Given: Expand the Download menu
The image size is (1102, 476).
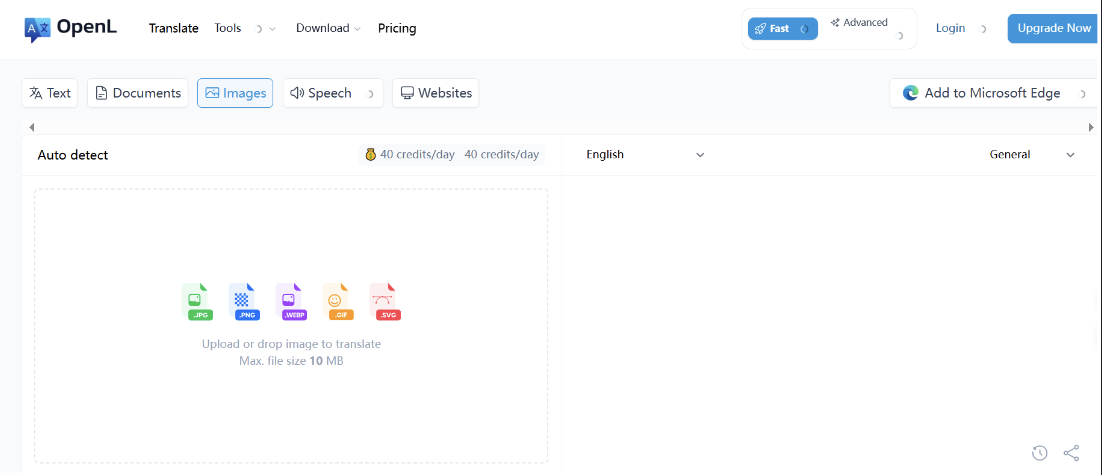Looking at the screenshot, I should point(328,28).
